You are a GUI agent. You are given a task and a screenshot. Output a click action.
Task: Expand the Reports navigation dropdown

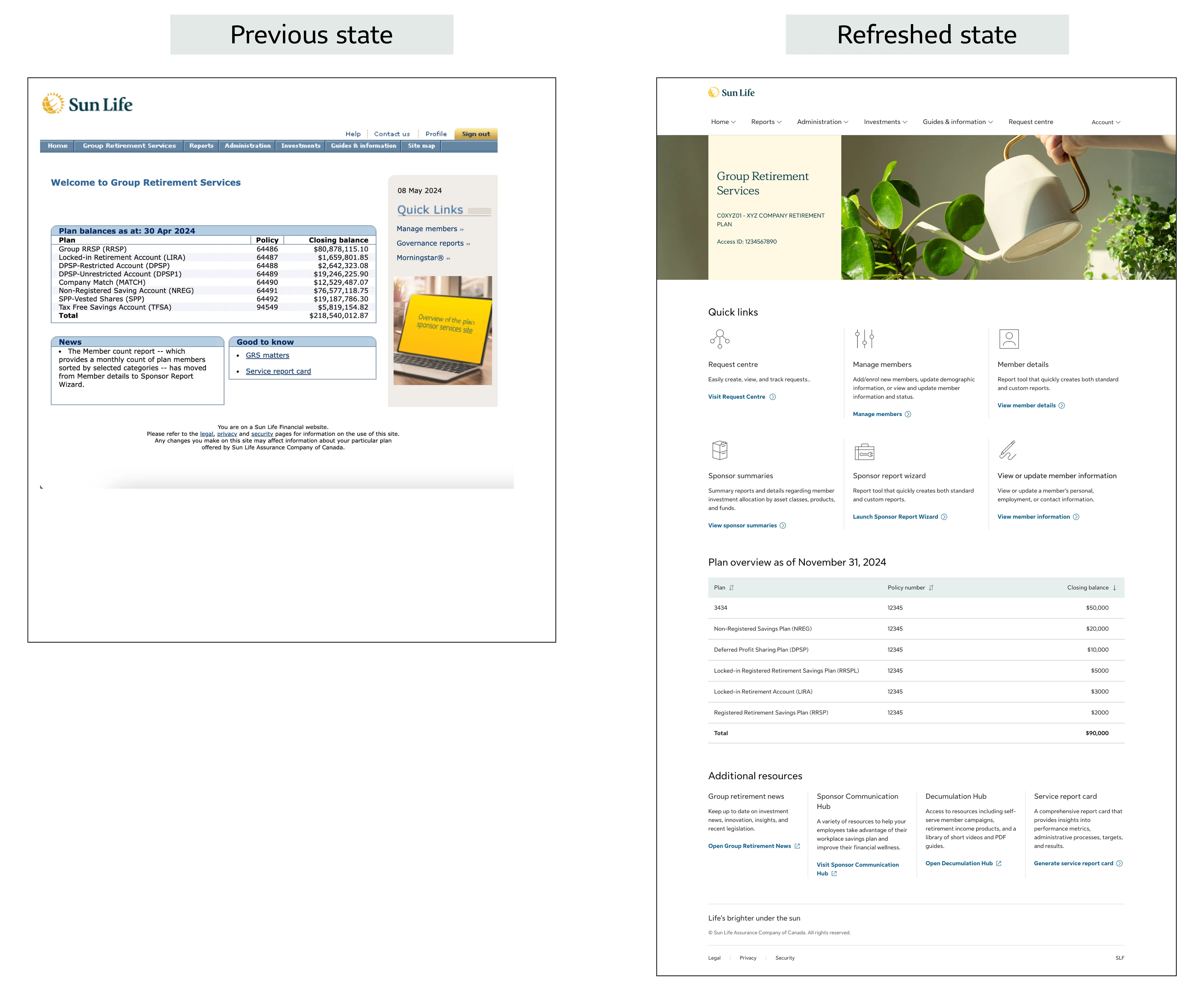click(x=766, y=121)
